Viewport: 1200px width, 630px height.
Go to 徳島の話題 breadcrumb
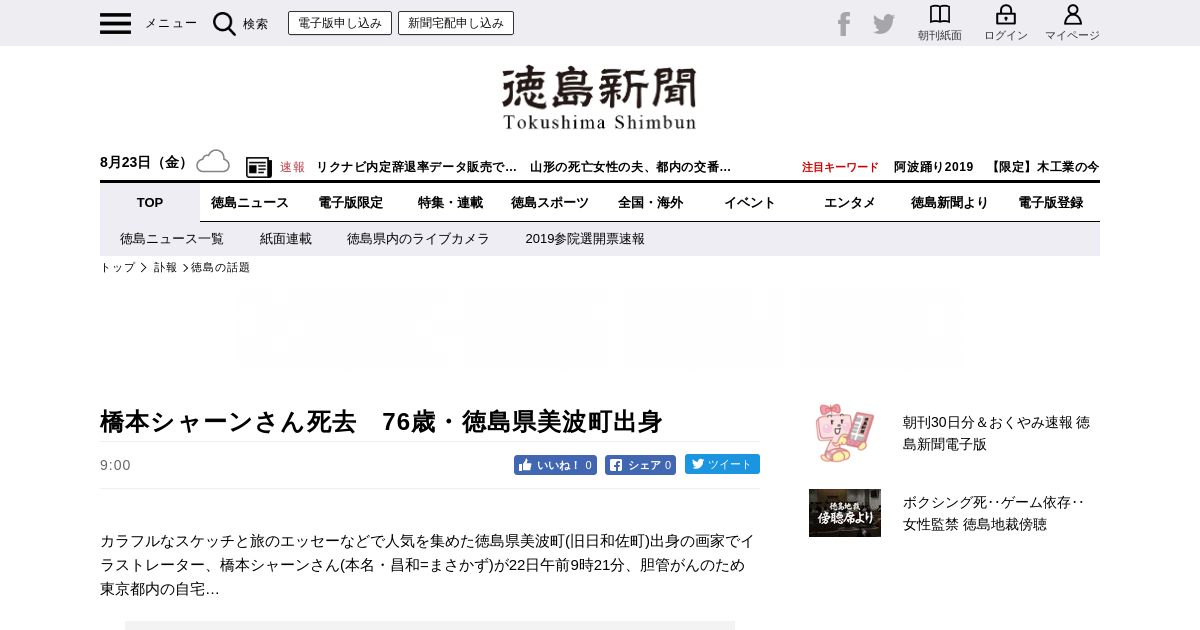[x=220, y=268]
